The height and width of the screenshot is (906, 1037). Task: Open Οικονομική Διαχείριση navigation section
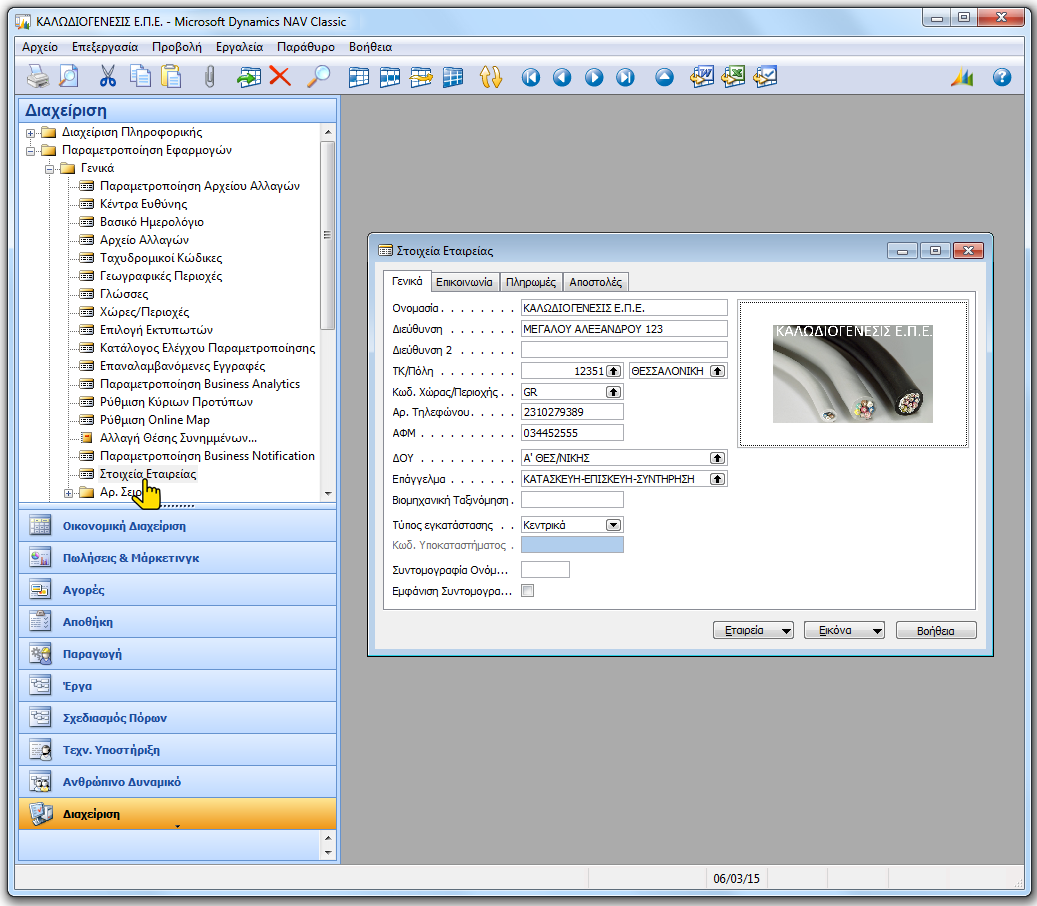pyautogui.click(x=177, y=526)
